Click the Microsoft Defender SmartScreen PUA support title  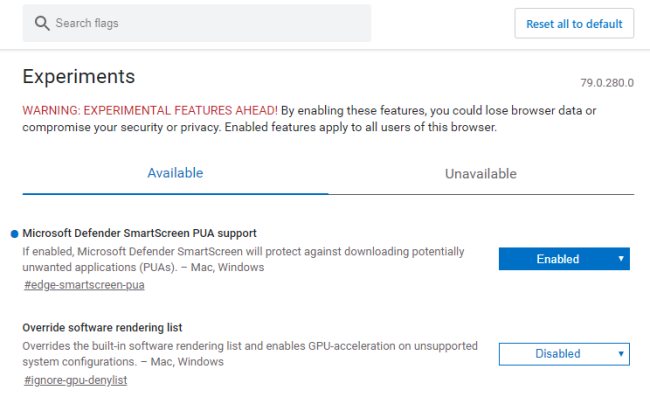(139, 233)
